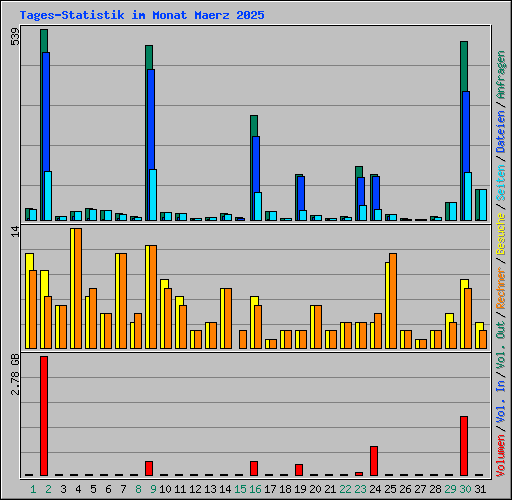The width and height of the screenshot is (512, 500).
Task: Click day label 26 on the axis
Action: point(405,489)
